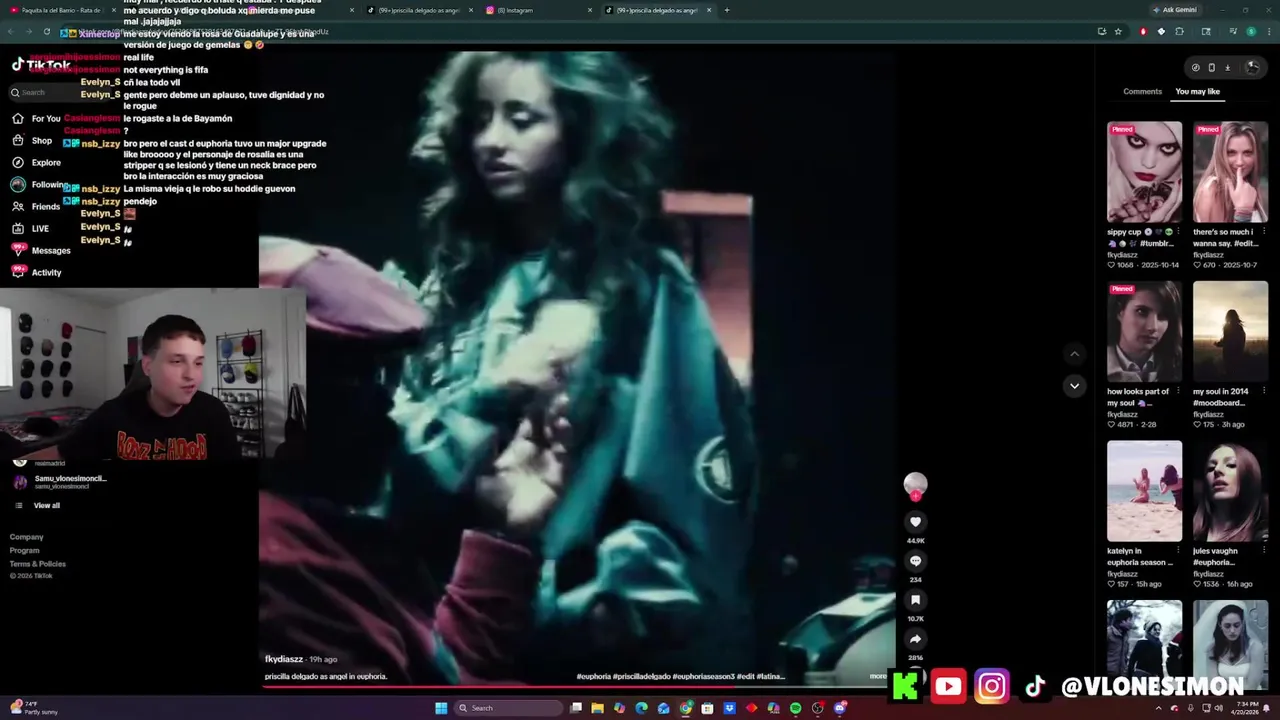
Task: Open Samu_vlonesimoncli account in sidebar
Action: pyautogui.click(x=60, y=482)
